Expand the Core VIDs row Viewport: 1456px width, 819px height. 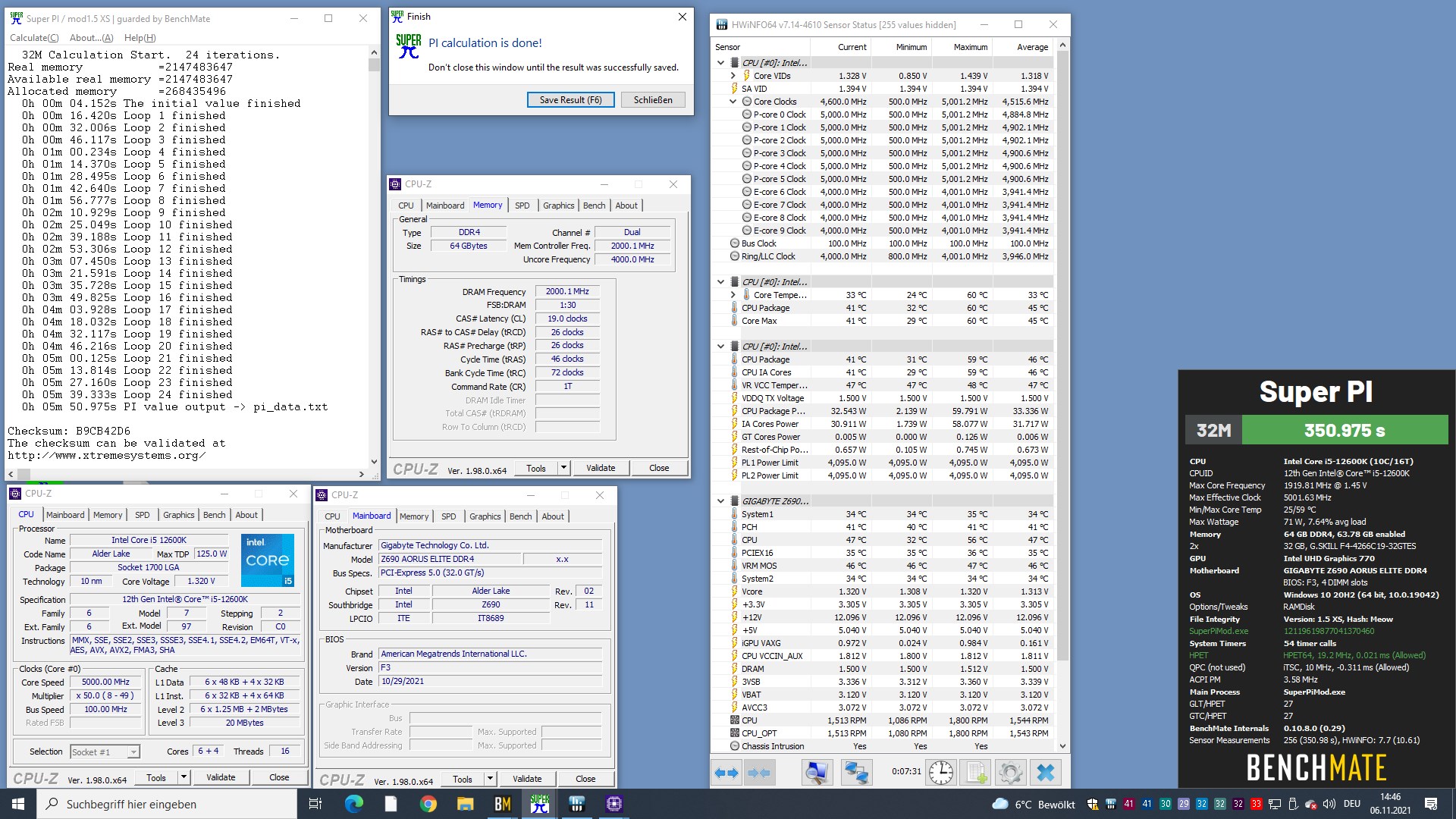click(x=733, y=76)
